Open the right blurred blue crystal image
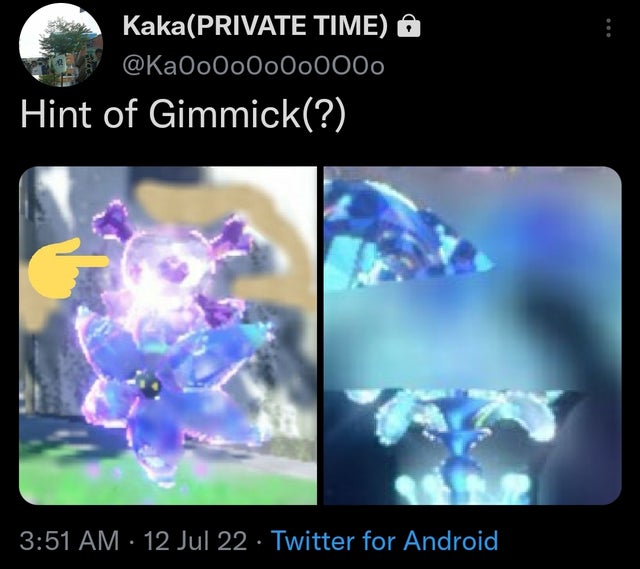640x569 pixels. coord(473,336)
